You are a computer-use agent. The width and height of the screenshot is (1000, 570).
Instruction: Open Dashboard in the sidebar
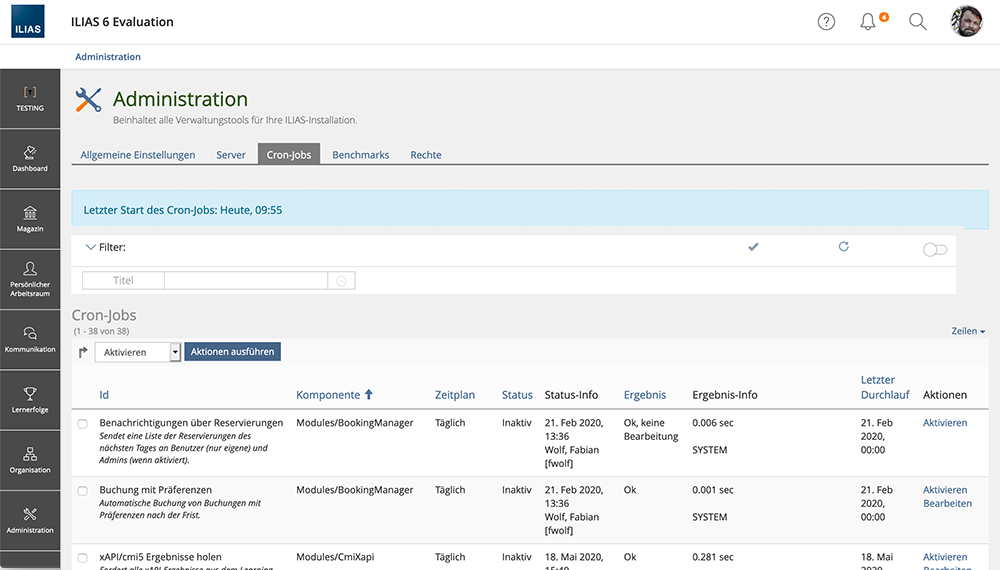[30, 158]
